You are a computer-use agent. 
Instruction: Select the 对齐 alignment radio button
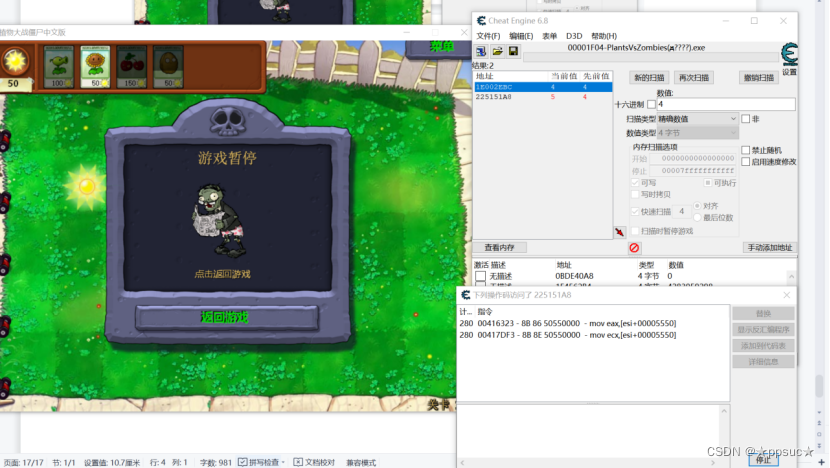697,205
